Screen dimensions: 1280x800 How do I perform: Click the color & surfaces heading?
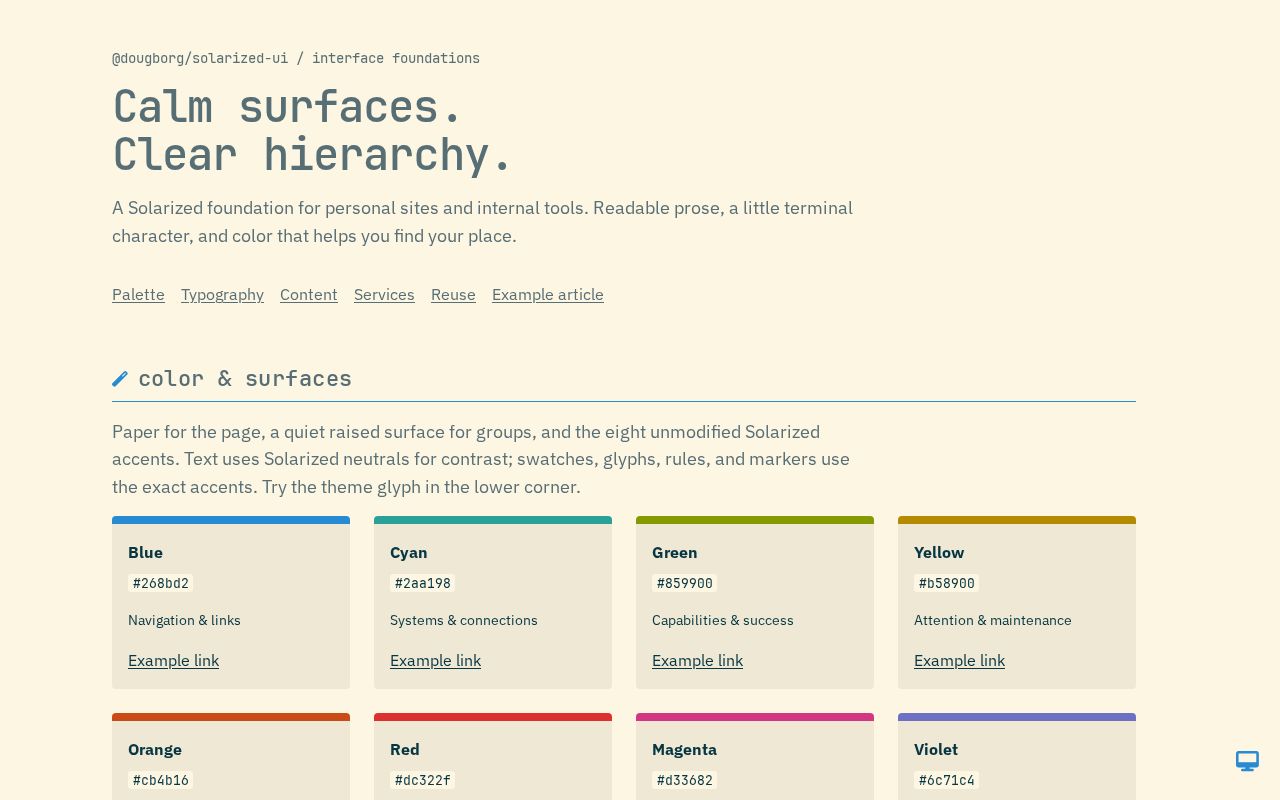tap(245, 378)
